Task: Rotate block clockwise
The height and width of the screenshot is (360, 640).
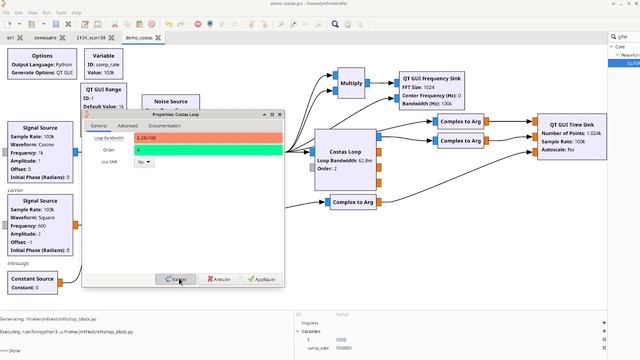Action: pyautogui.click(x=264, y=24)
